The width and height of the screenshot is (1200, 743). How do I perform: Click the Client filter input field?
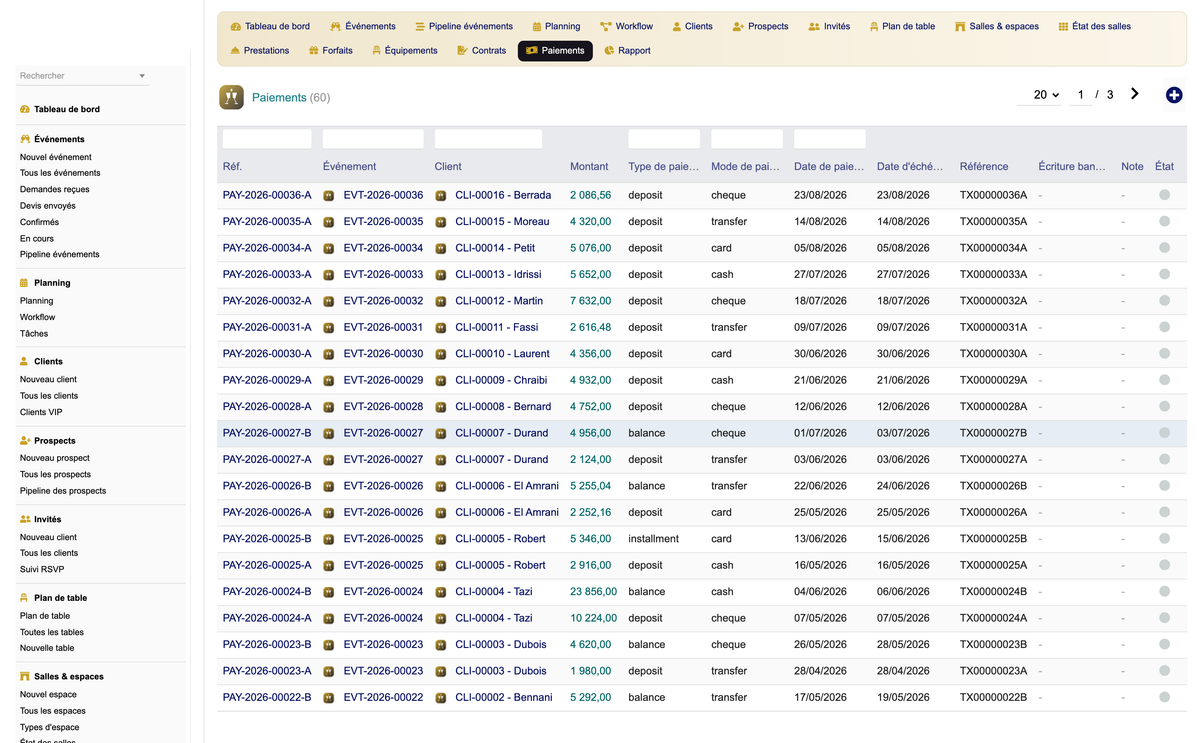pyautogui.click(x=488, y=139)
